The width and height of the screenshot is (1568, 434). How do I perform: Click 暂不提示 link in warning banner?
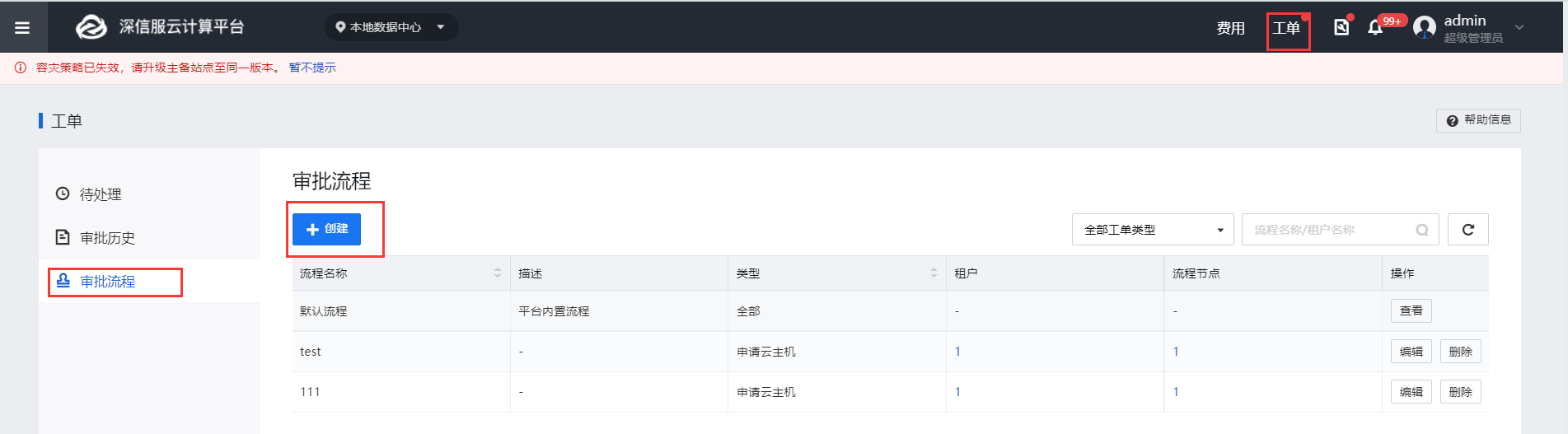(312, 68)
